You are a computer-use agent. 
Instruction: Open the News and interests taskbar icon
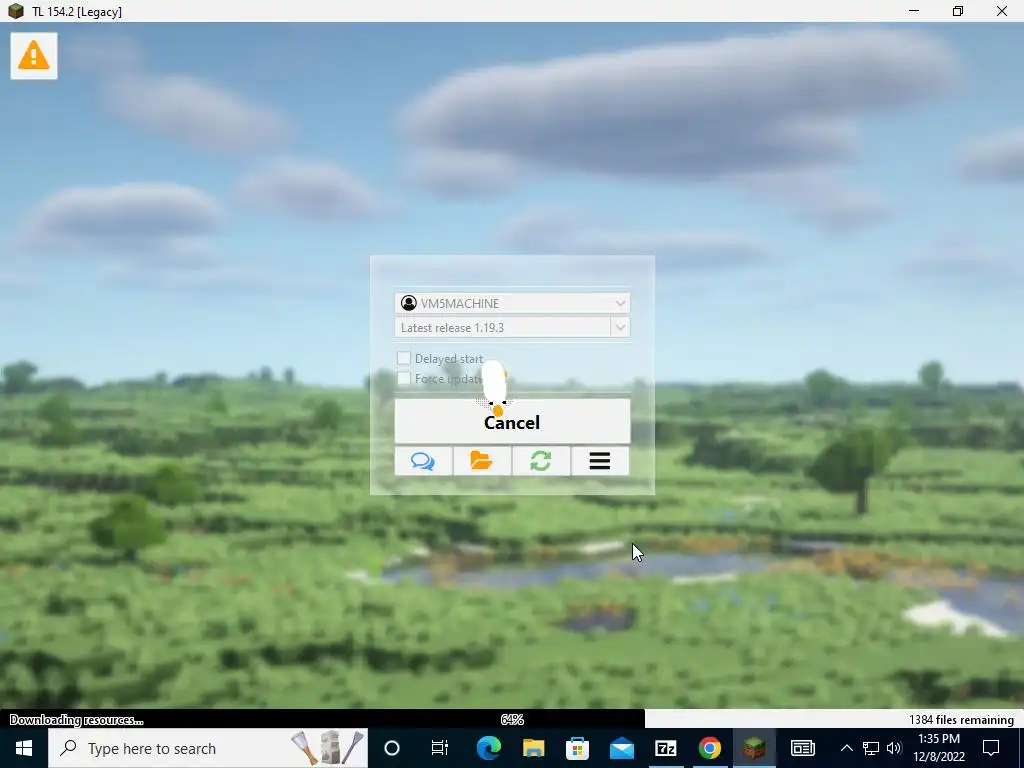point(803,748)
